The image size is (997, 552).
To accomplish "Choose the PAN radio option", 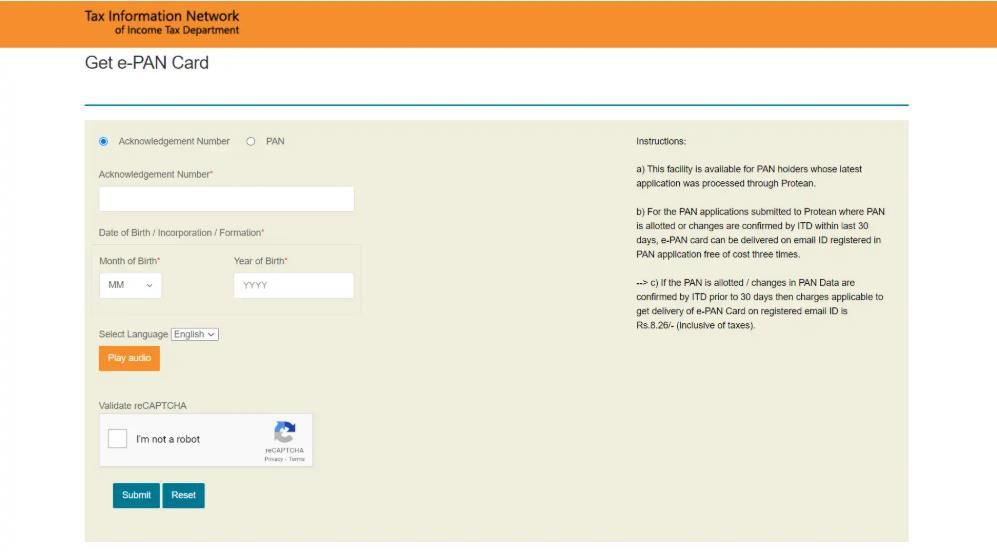I will (x=251, y=142).
